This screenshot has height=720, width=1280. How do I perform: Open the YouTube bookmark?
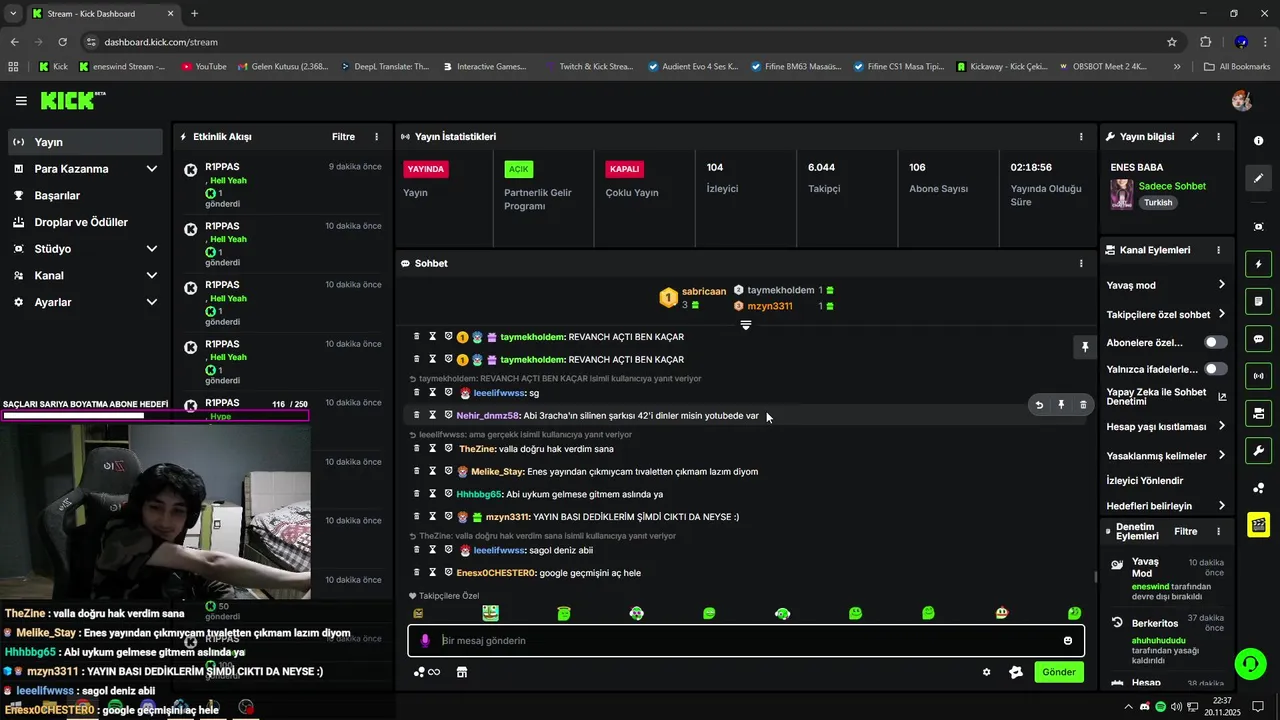(204, 67)
